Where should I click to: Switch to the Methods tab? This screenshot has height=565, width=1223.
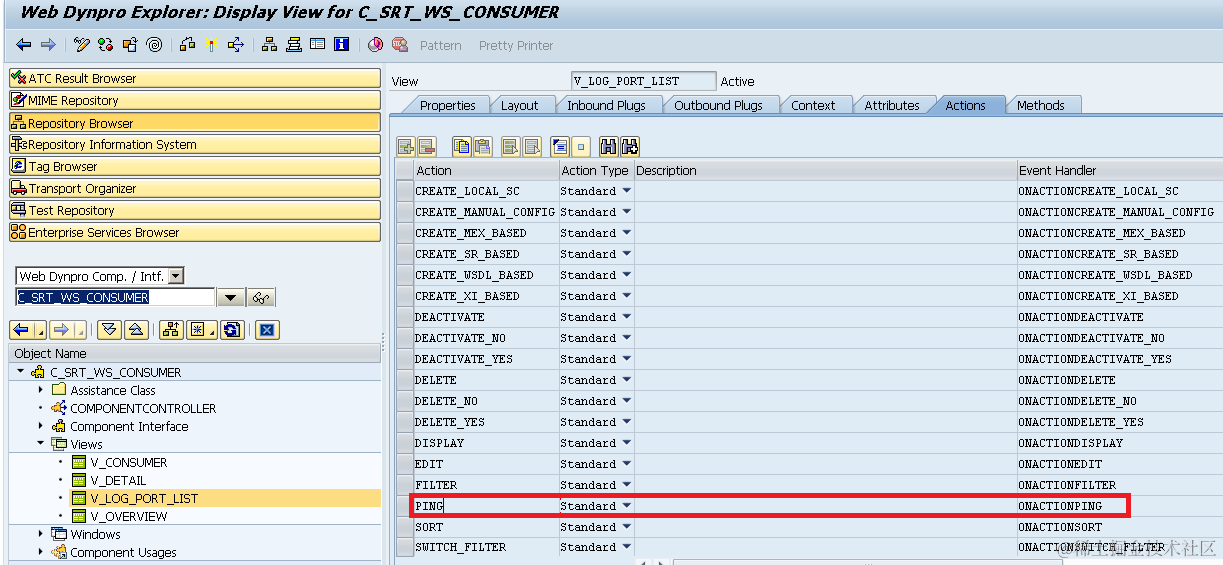pos(1040,105)
